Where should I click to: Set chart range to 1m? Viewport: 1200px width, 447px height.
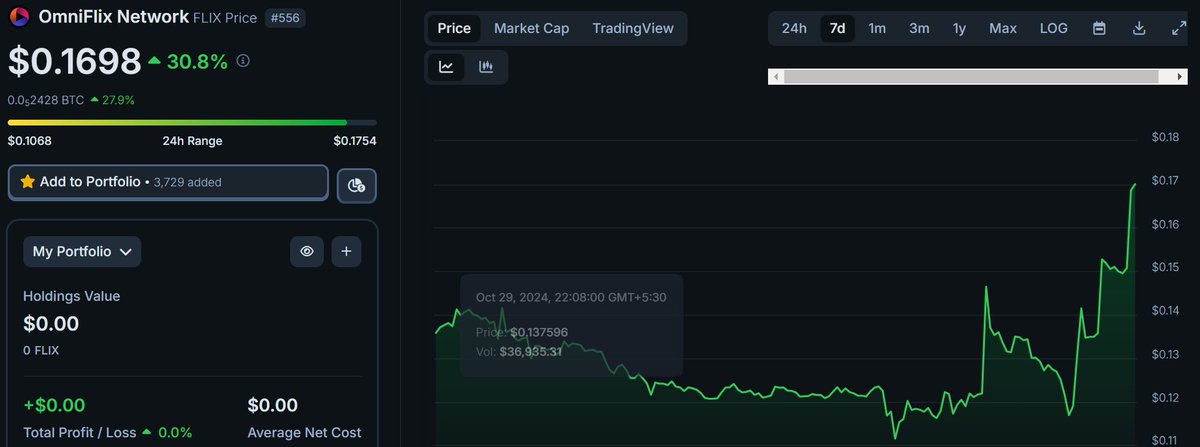coord(877,28)
